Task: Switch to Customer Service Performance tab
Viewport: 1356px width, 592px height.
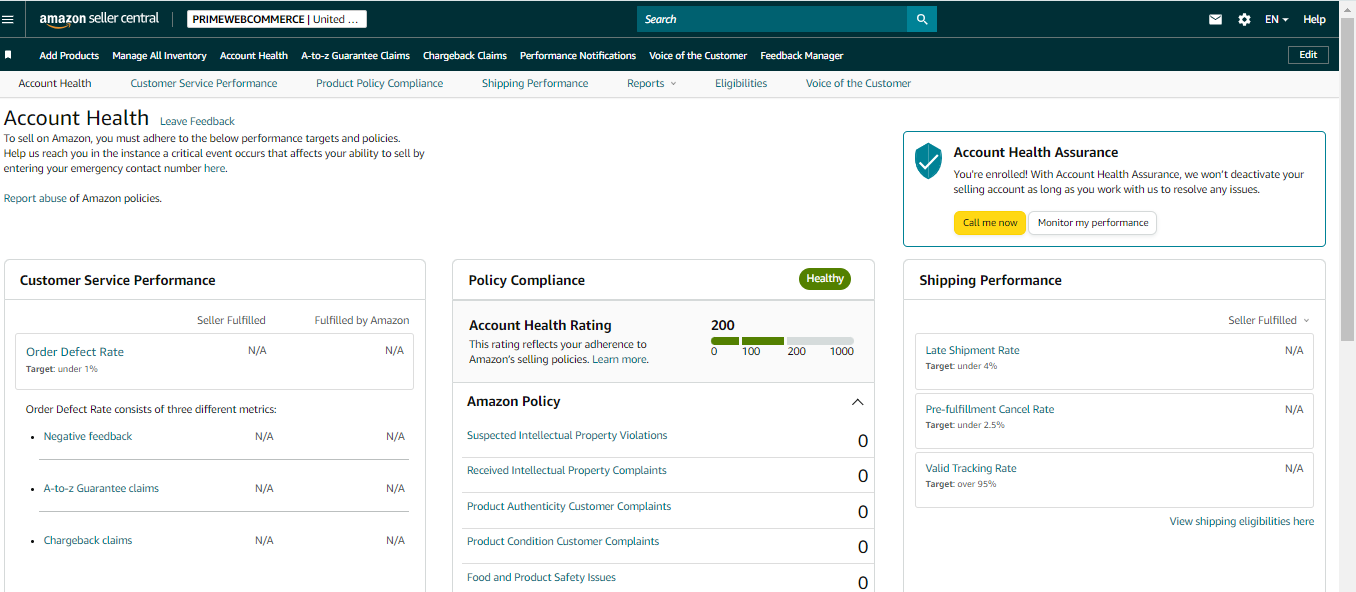Action: [x=204, y=83]
